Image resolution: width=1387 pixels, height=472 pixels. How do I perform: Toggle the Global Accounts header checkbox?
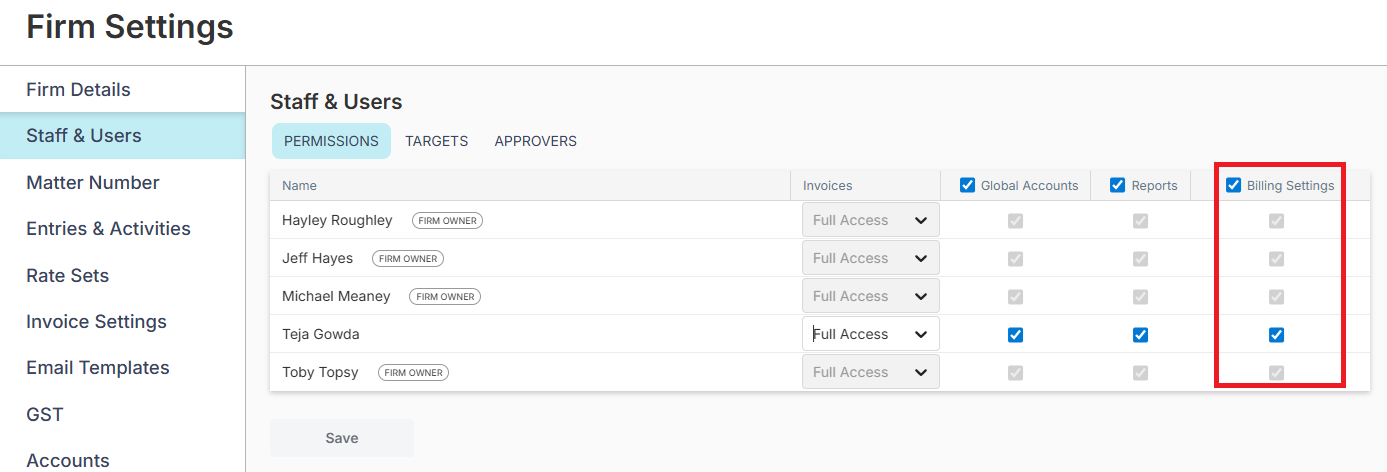(967, 185)
